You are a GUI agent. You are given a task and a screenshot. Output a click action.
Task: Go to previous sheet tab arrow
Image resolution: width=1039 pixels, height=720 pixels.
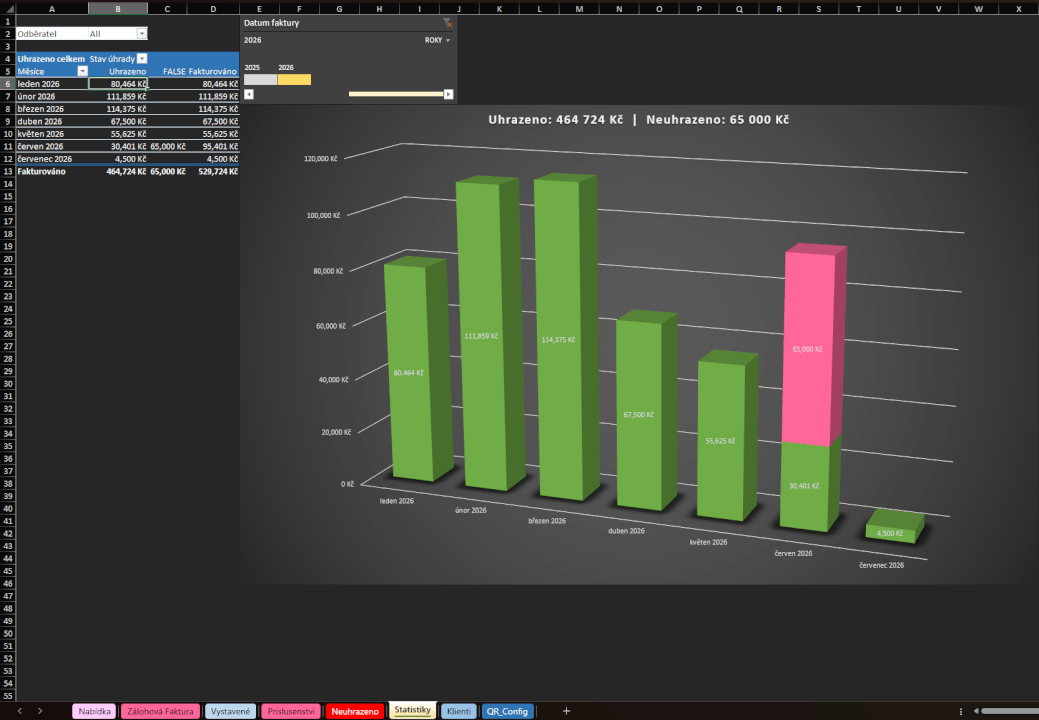pos(20,711)
